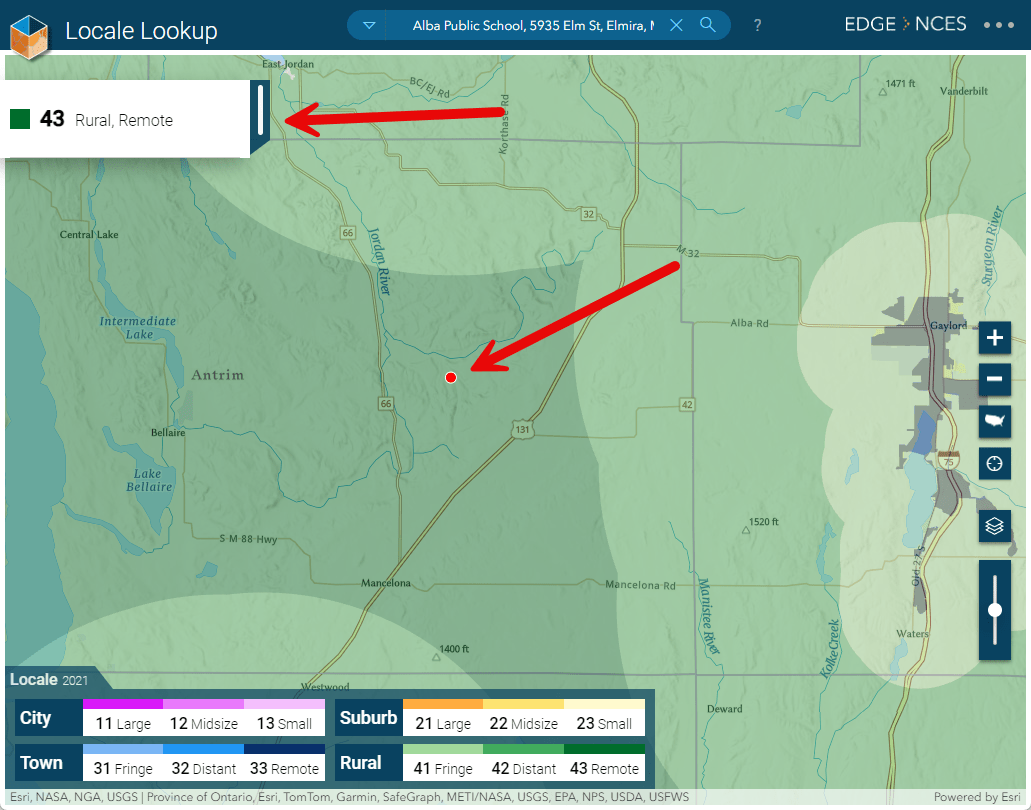The image size is (1031, 810).
Task: Click the Deward label on map
Action: pos(725,709)
